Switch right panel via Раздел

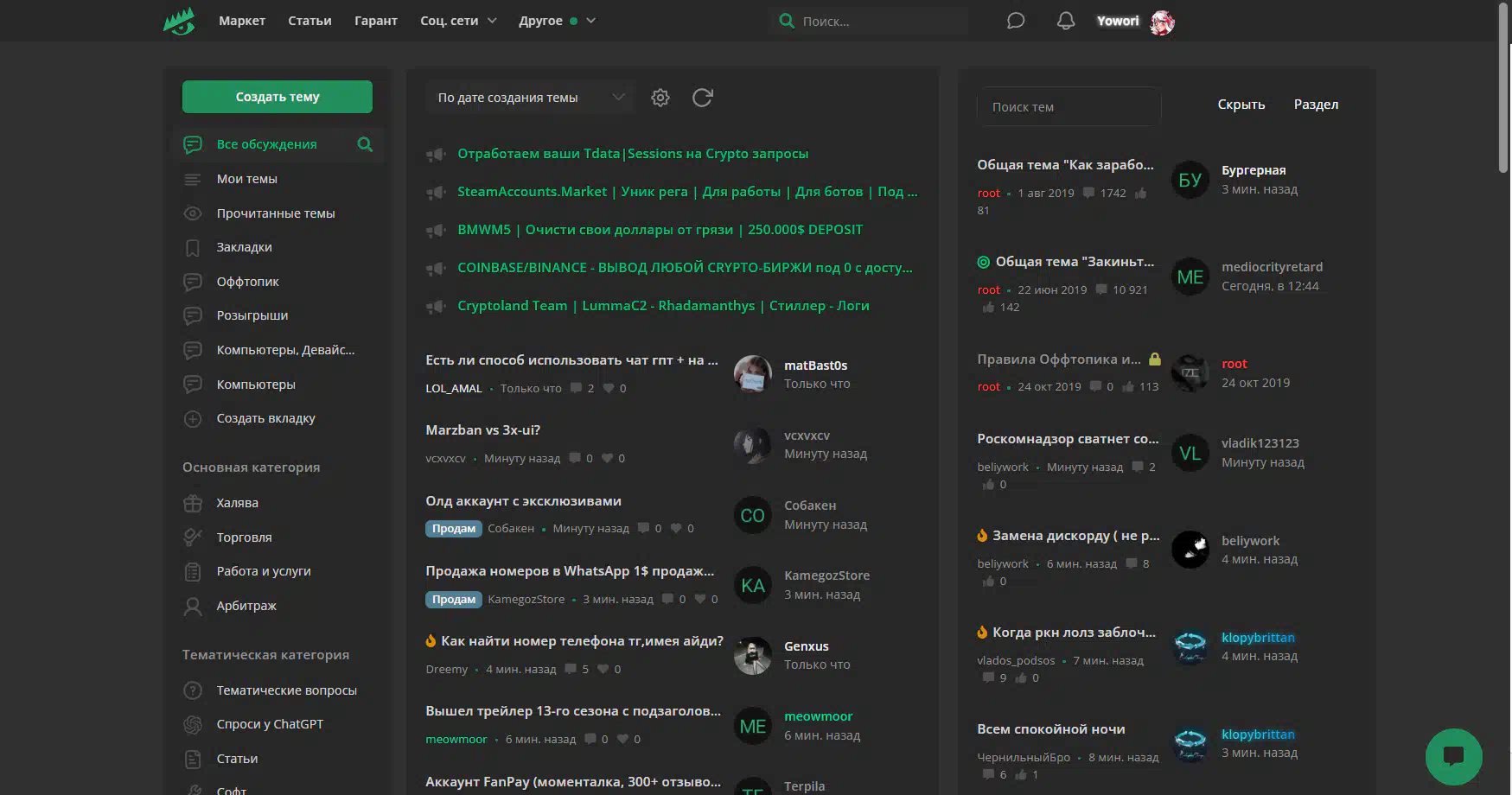click(x=1315, y=105)
